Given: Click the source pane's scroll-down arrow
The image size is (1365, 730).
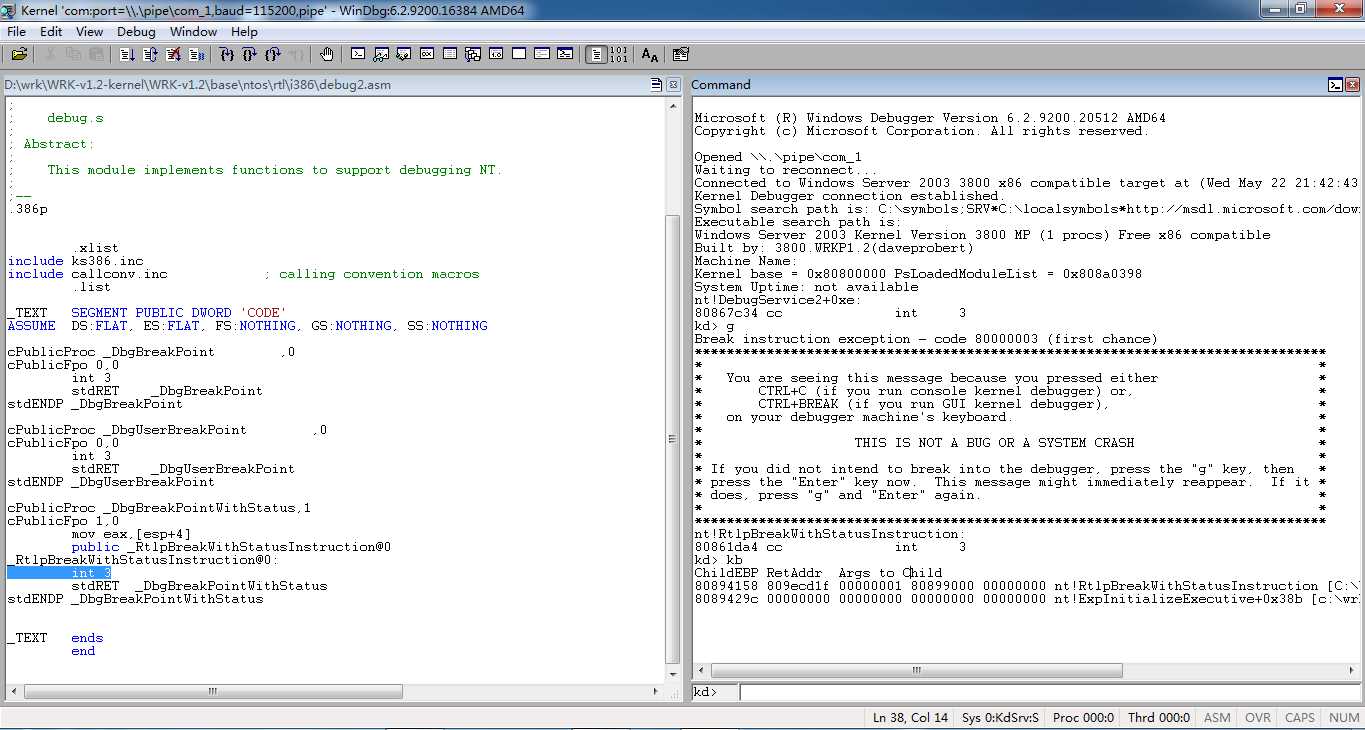Looking at the screenshot, I should (673, 674).
